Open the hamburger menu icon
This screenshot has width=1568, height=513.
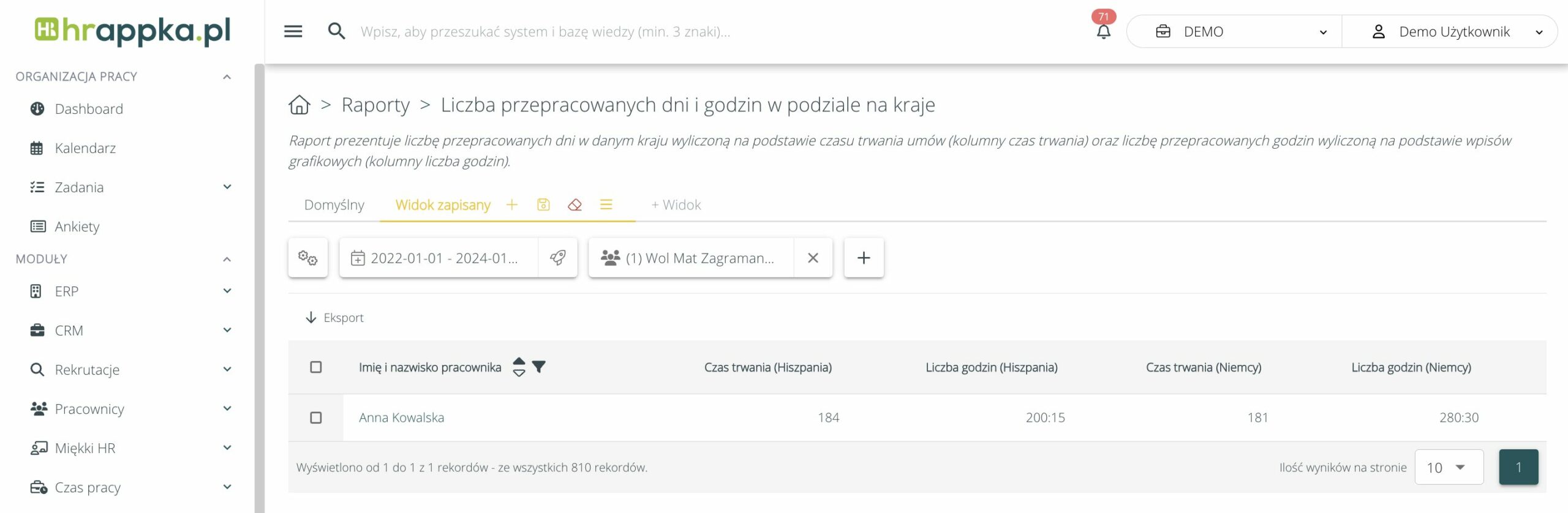point(293,31)
